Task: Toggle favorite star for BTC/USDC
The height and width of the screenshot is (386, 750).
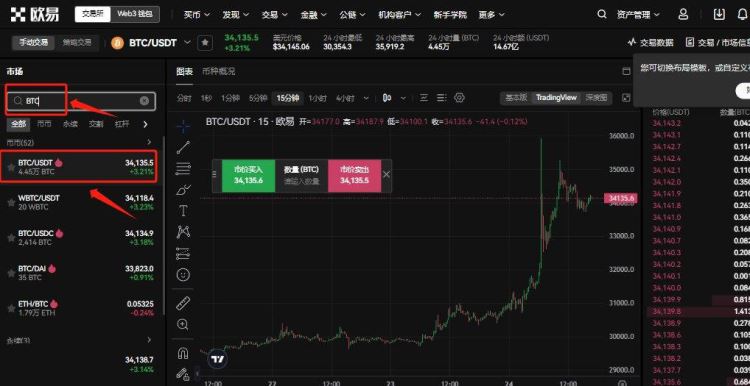Action: click(11, 238)
